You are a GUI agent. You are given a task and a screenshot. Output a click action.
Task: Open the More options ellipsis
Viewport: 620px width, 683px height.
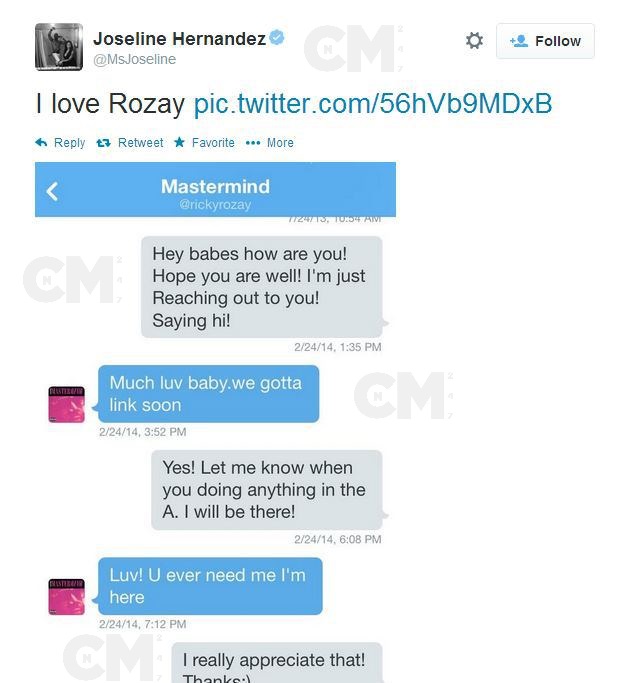(x=253, y=142)
